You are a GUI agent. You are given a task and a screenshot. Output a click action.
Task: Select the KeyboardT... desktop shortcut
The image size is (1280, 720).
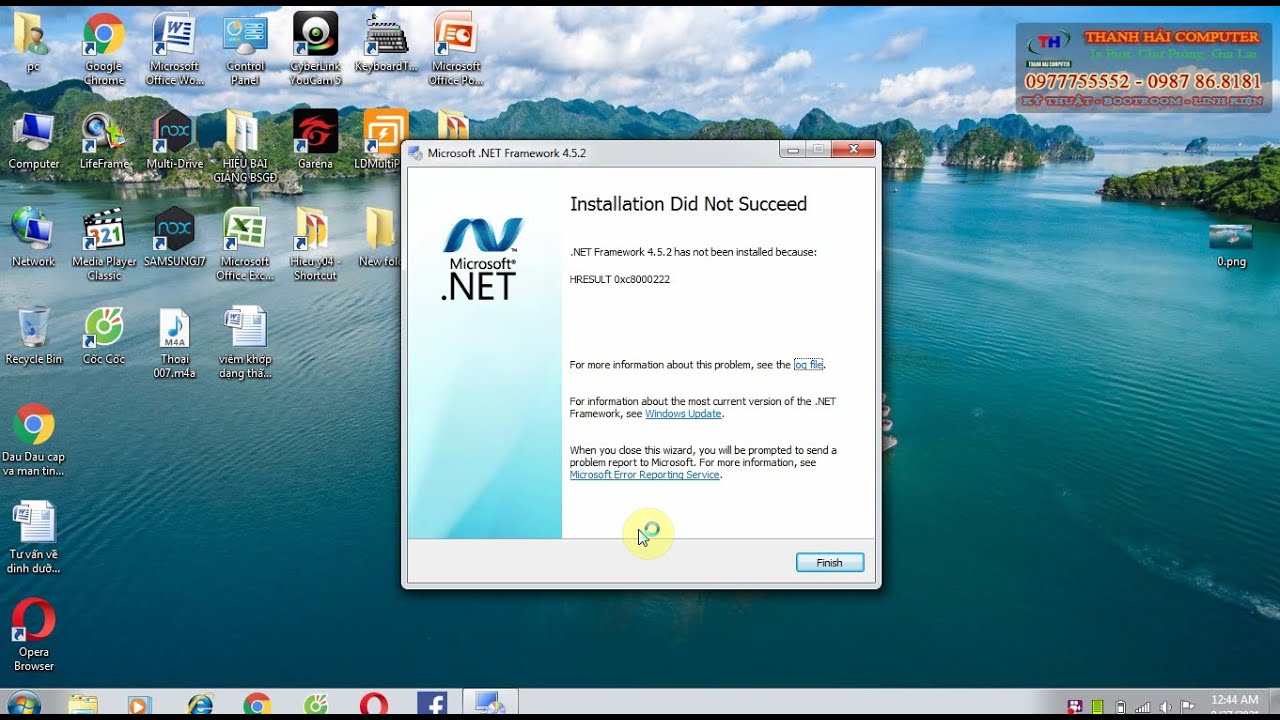click(386, 43)
